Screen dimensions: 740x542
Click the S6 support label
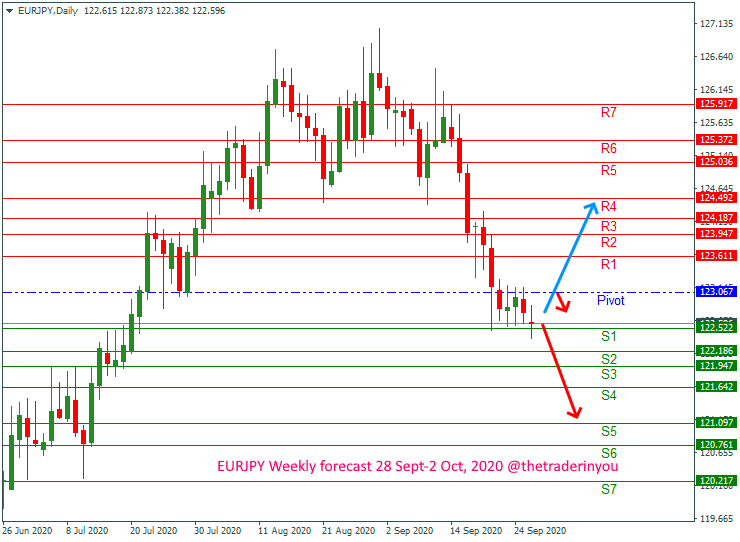point(608,454)
